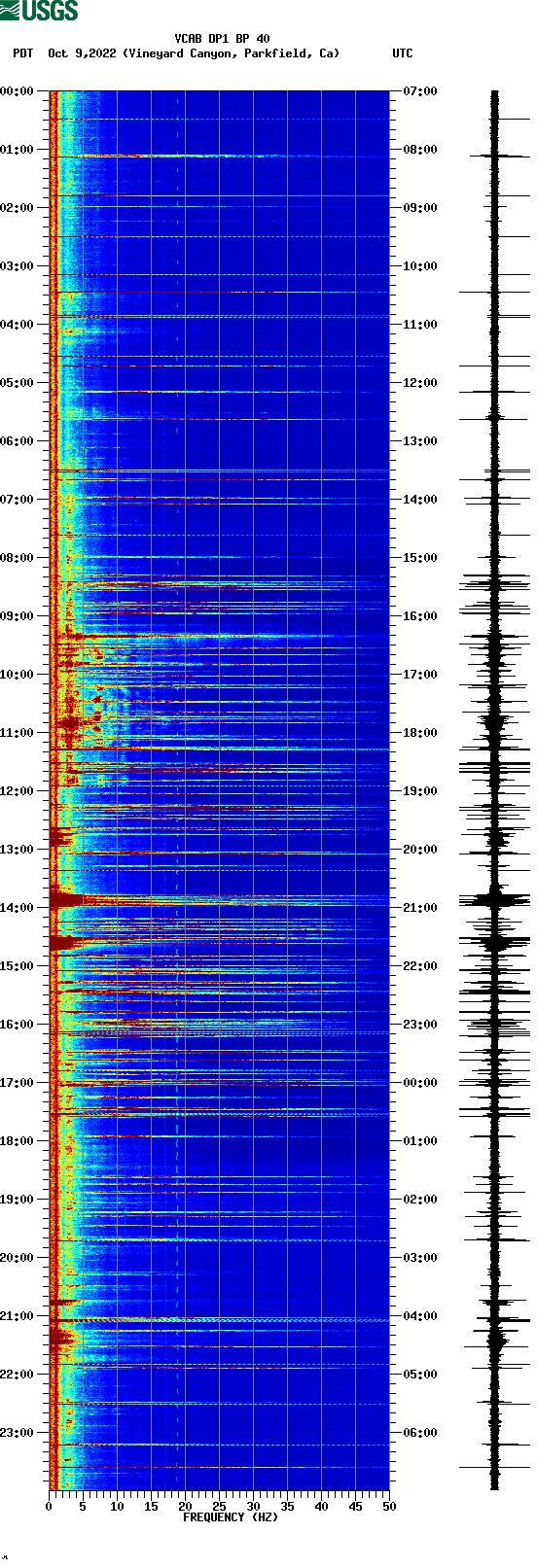Click the PDT time label '02:00'
This screenshot has height=1568, width=537.
click(x=18, y=208)
